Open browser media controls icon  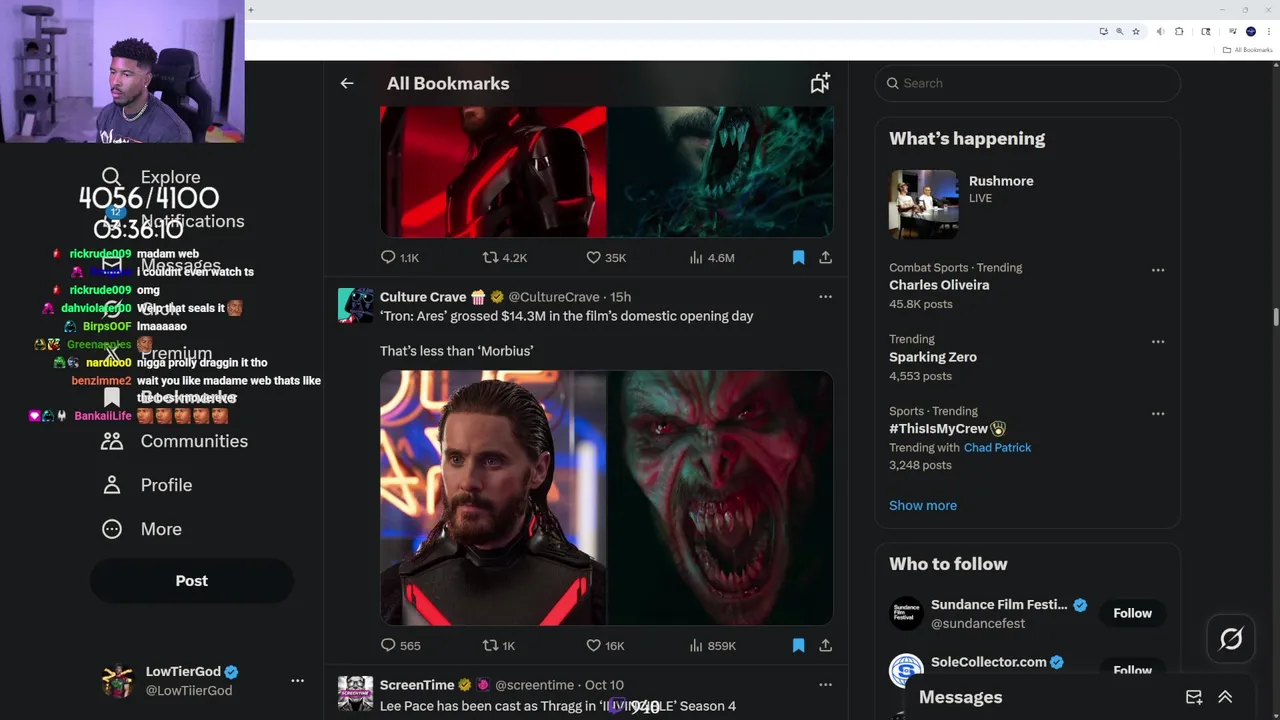coord(1233,32)
